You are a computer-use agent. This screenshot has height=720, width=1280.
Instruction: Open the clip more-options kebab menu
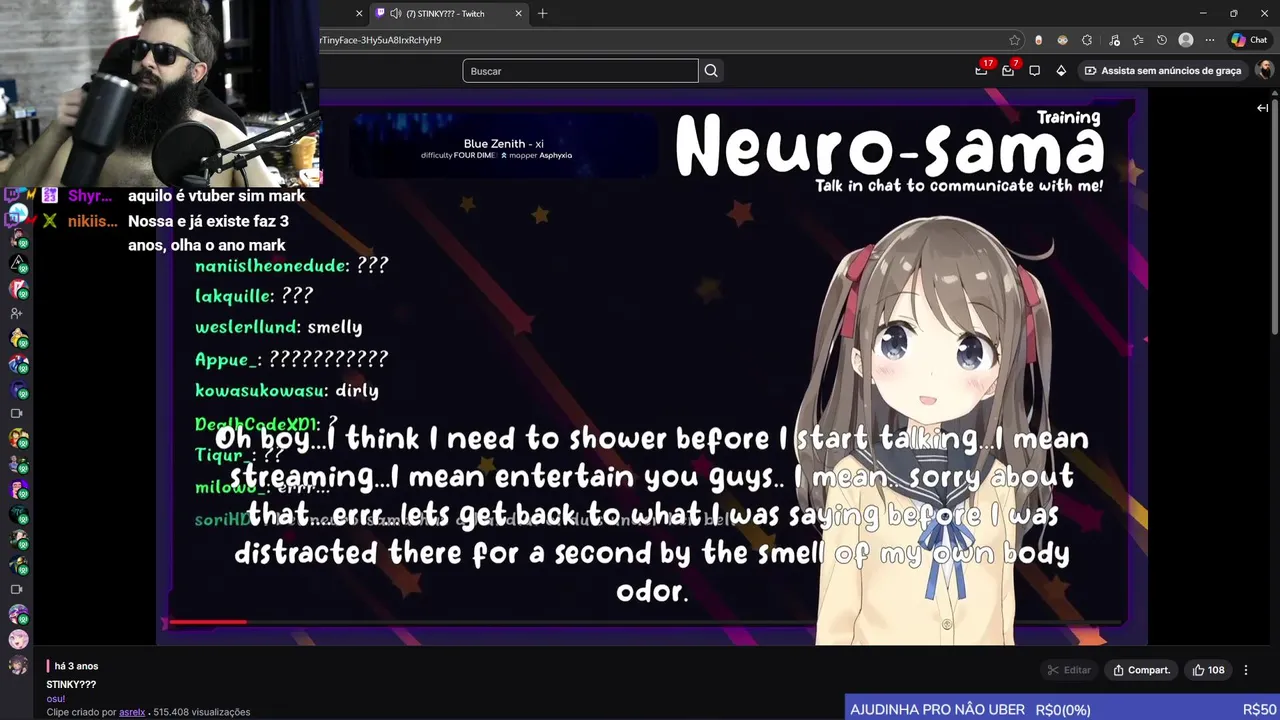[1246, 670]
